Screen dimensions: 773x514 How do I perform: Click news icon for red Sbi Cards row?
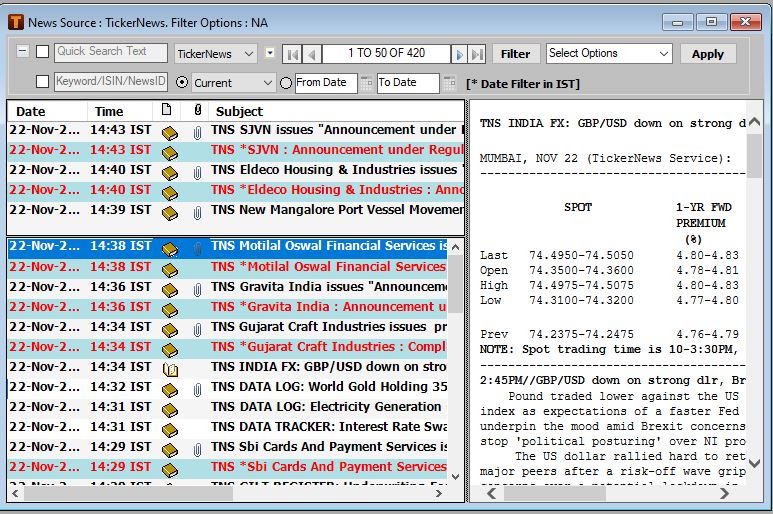point(170,470)
